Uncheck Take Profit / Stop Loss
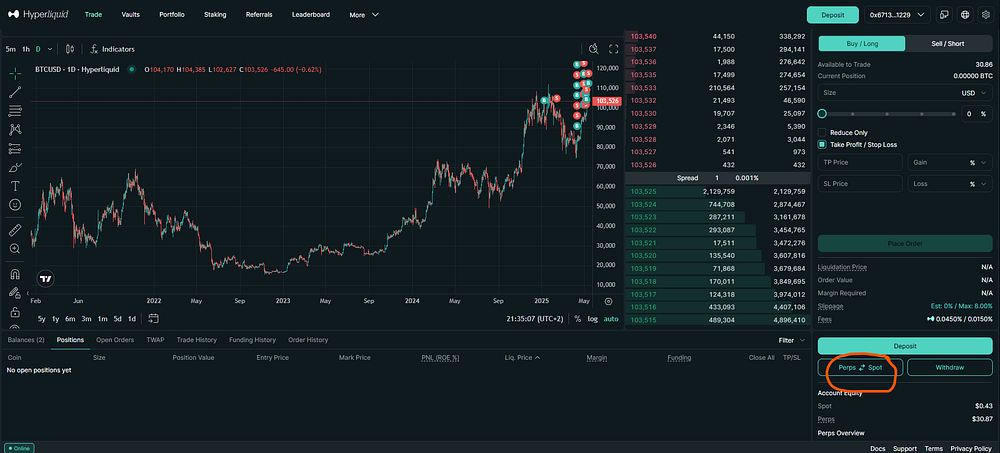 pyautogui.click(x=822, y=145)
